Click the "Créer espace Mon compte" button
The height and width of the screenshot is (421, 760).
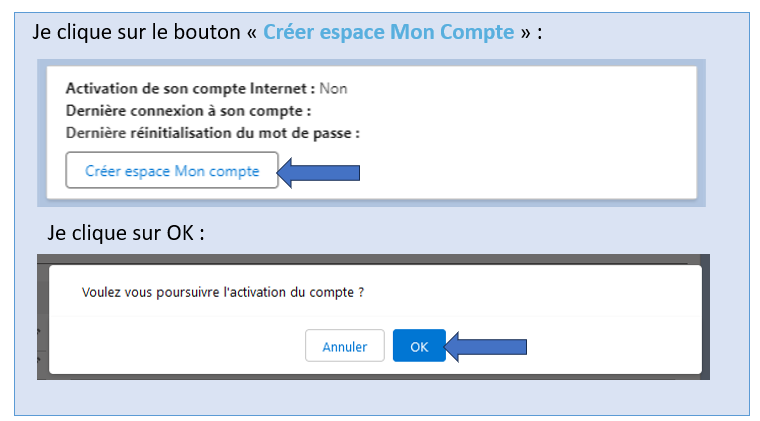(171, 171)
